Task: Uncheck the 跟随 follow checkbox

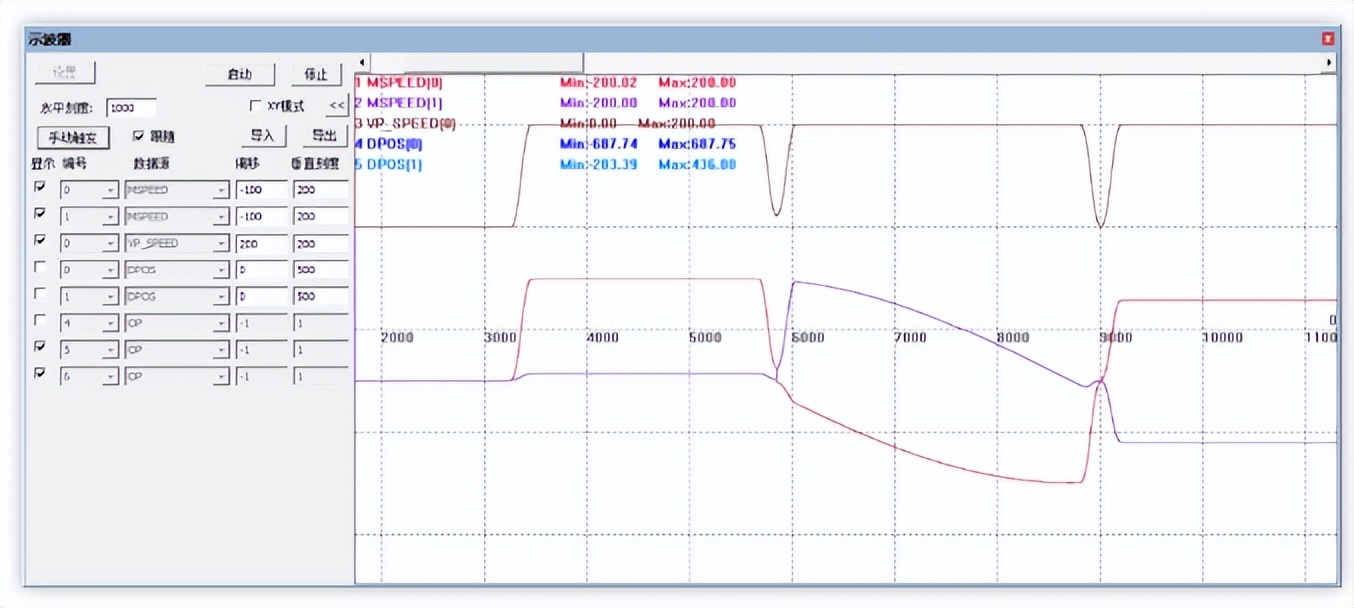Action: 139,136
